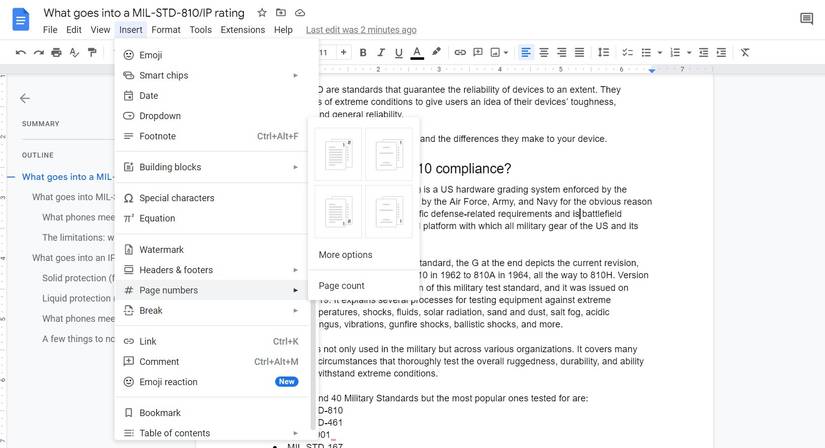Clear formatting
Image resolution: width=825 pixels, height=448 pixels.
pos(744,53)
